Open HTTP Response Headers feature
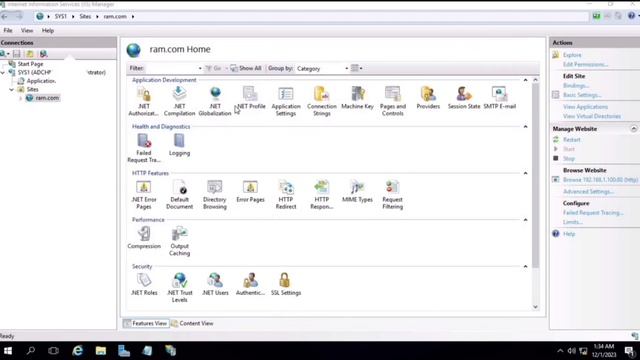 tap(322, 195)
